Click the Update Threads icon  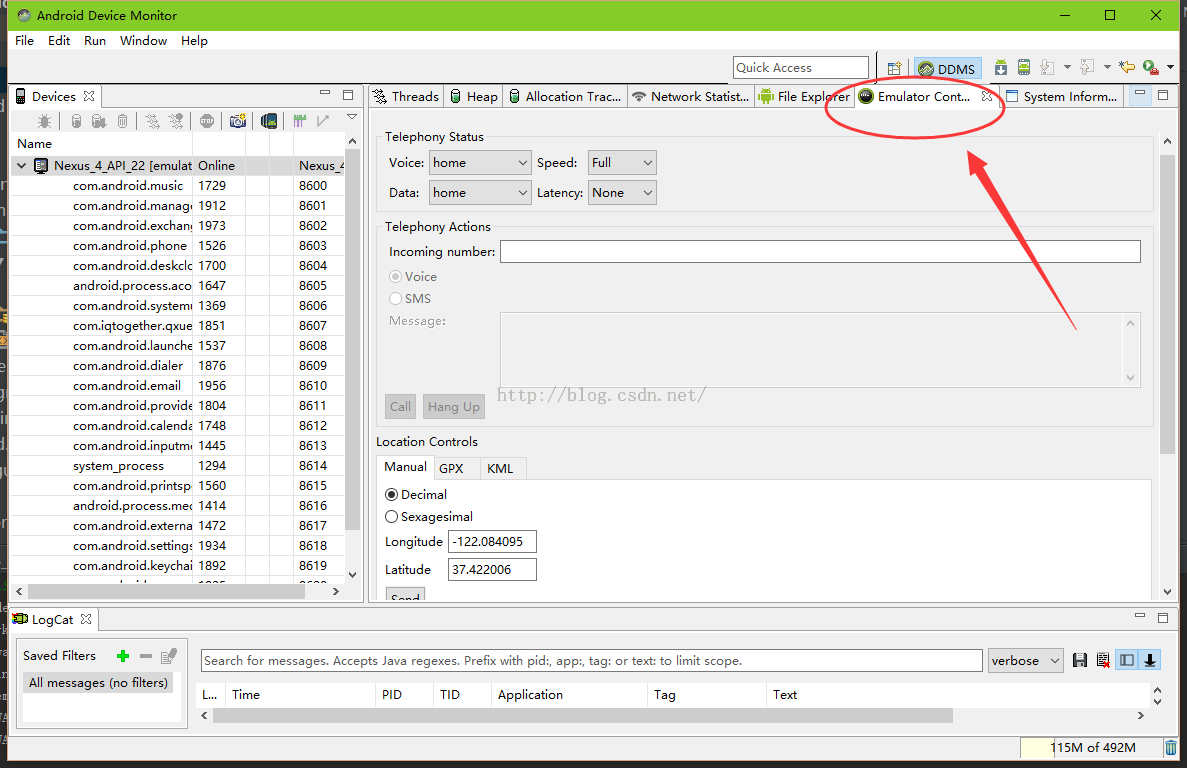click(152, 121)
